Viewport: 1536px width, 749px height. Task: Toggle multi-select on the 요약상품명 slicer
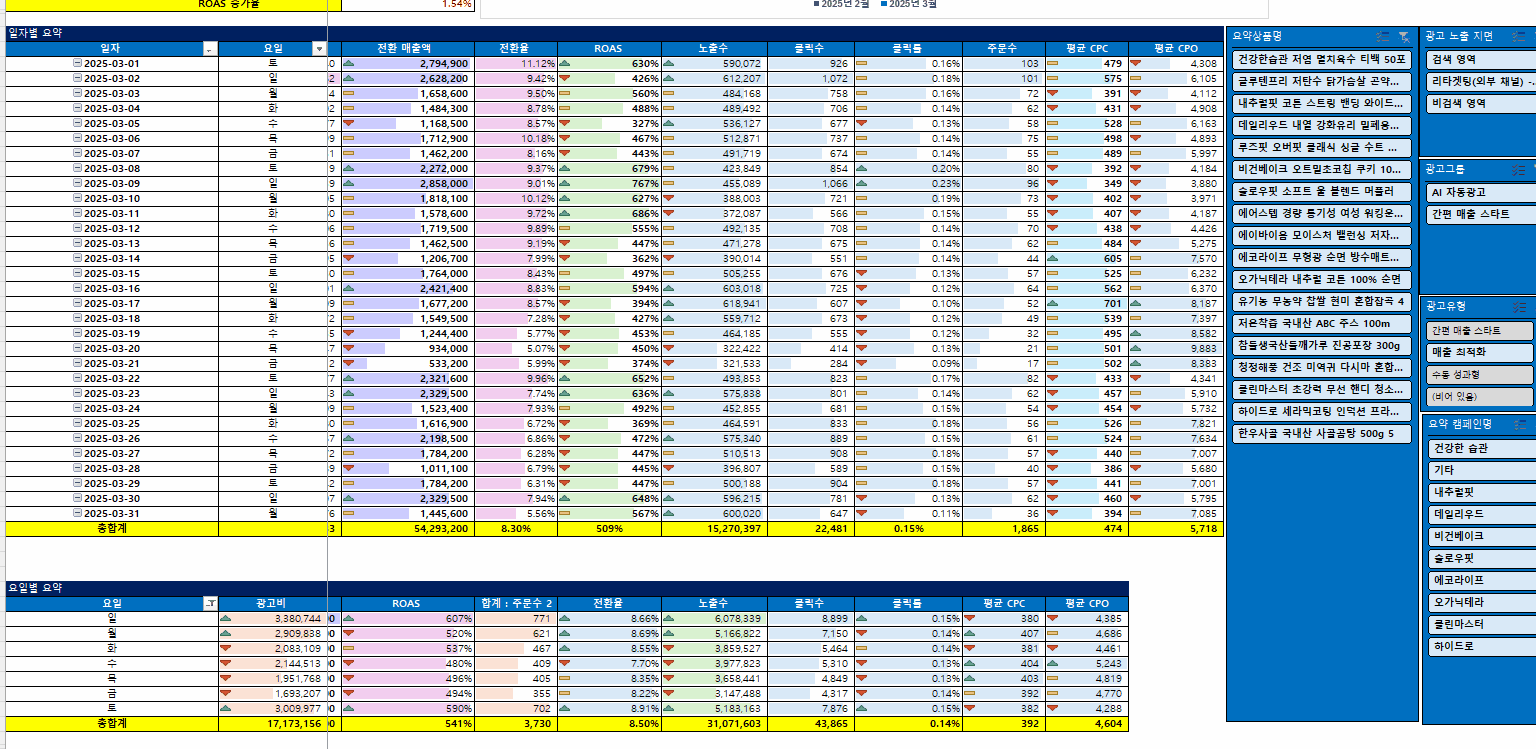pos(1383,36)
